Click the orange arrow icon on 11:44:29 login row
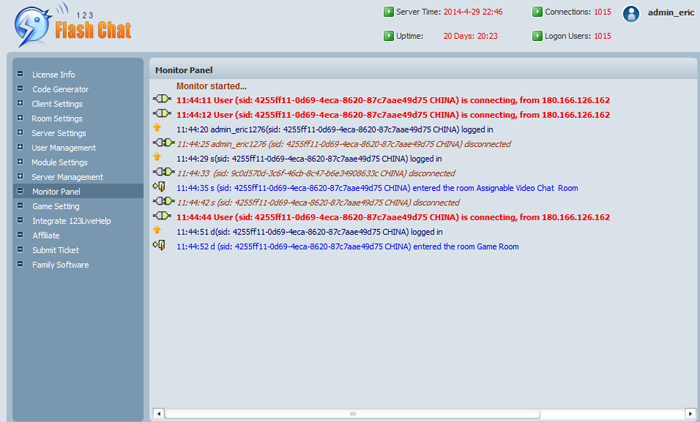Viewport: 700px width, 422px height. point(157,157)
